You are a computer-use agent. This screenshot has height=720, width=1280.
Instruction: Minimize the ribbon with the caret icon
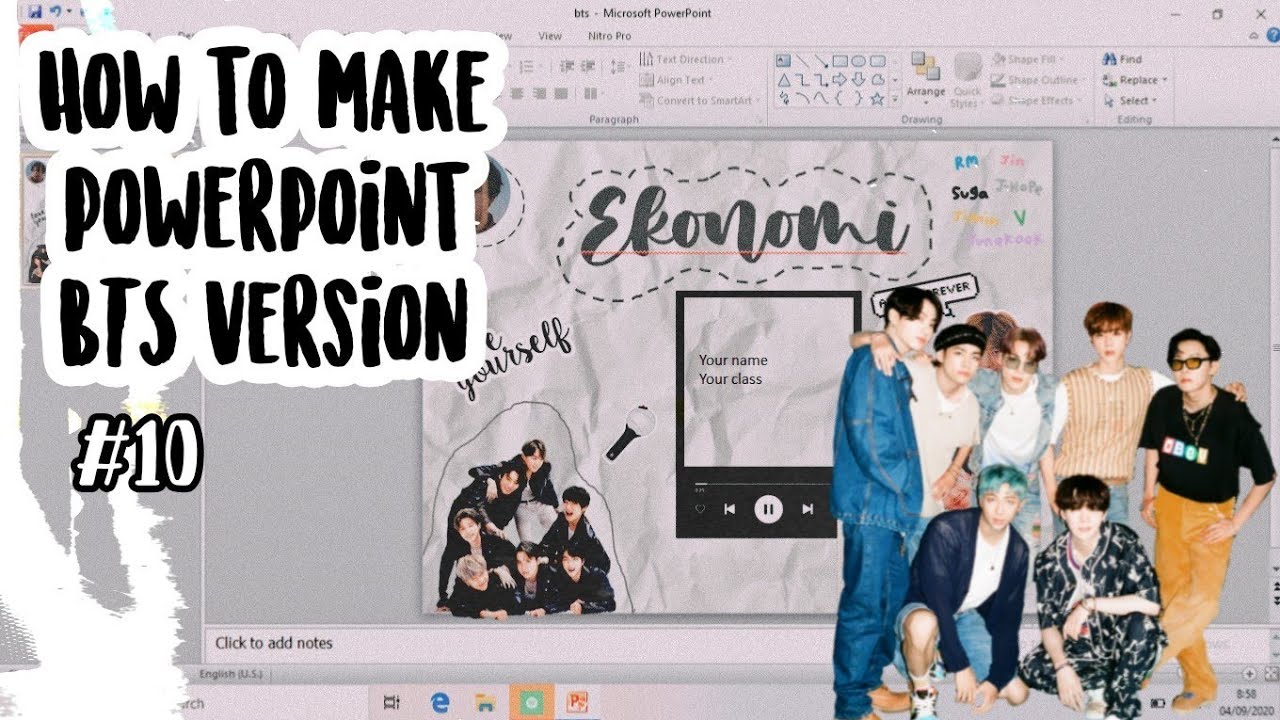click(x=1253, y=36)
